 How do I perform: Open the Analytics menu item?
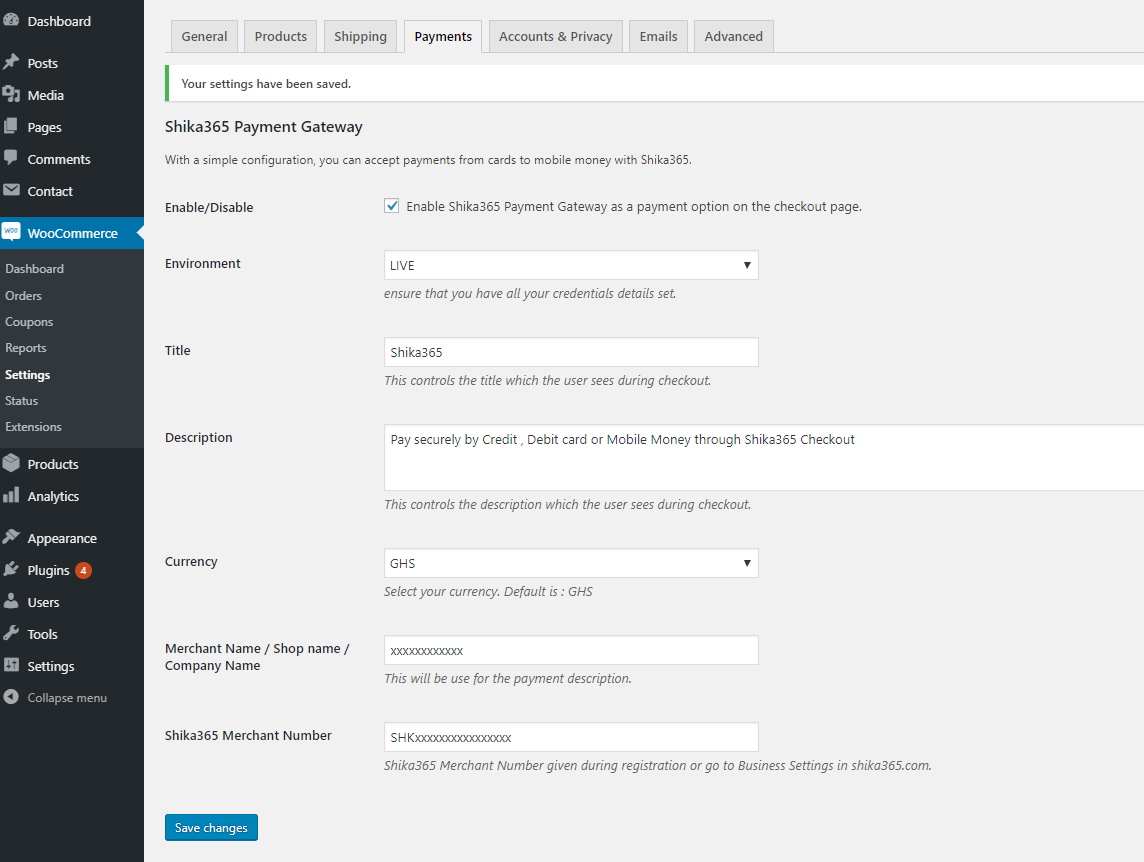coord(53,496)
